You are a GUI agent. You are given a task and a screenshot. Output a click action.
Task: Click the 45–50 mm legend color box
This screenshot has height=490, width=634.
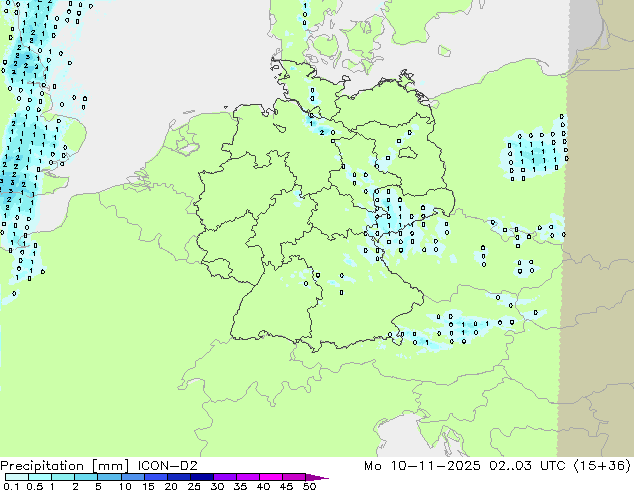click(293, 477)
